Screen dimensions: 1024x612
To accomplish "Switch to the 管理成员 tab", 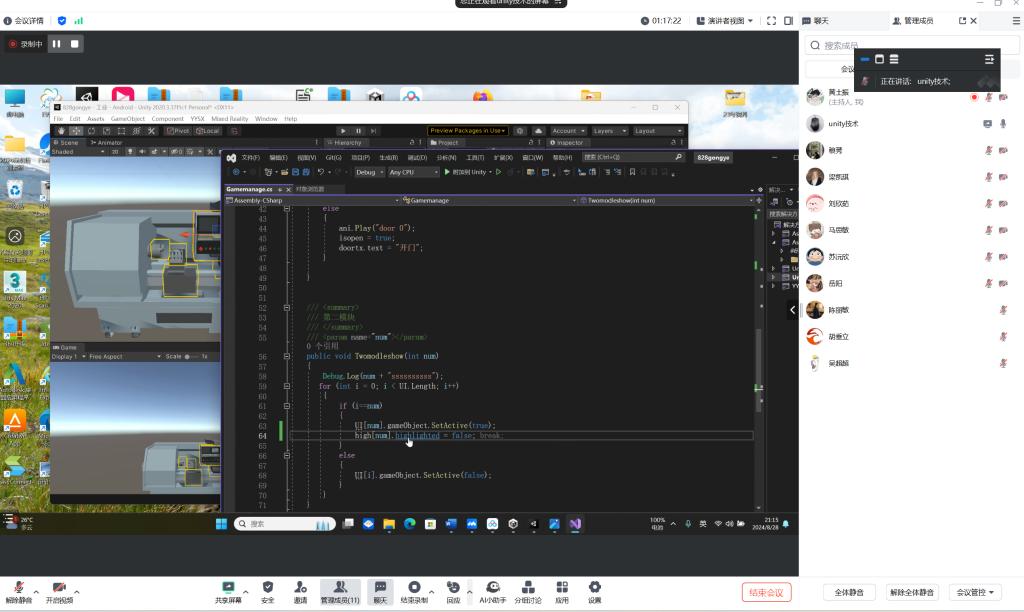I will 911,20.
